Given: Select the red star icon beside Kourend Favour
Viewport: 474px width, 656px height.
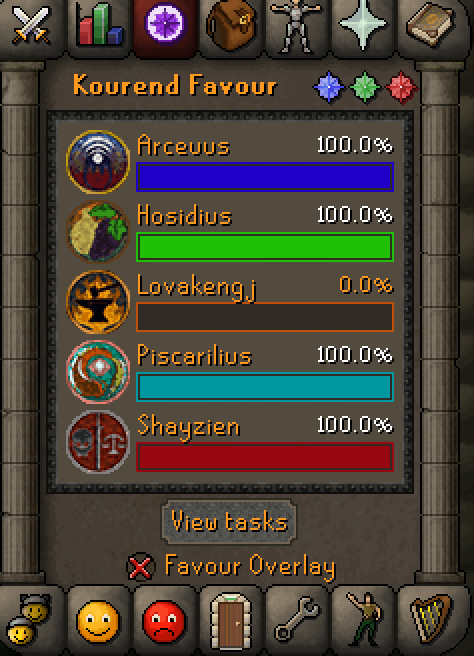Looking at the screenshot, I should tap(401, 87).
